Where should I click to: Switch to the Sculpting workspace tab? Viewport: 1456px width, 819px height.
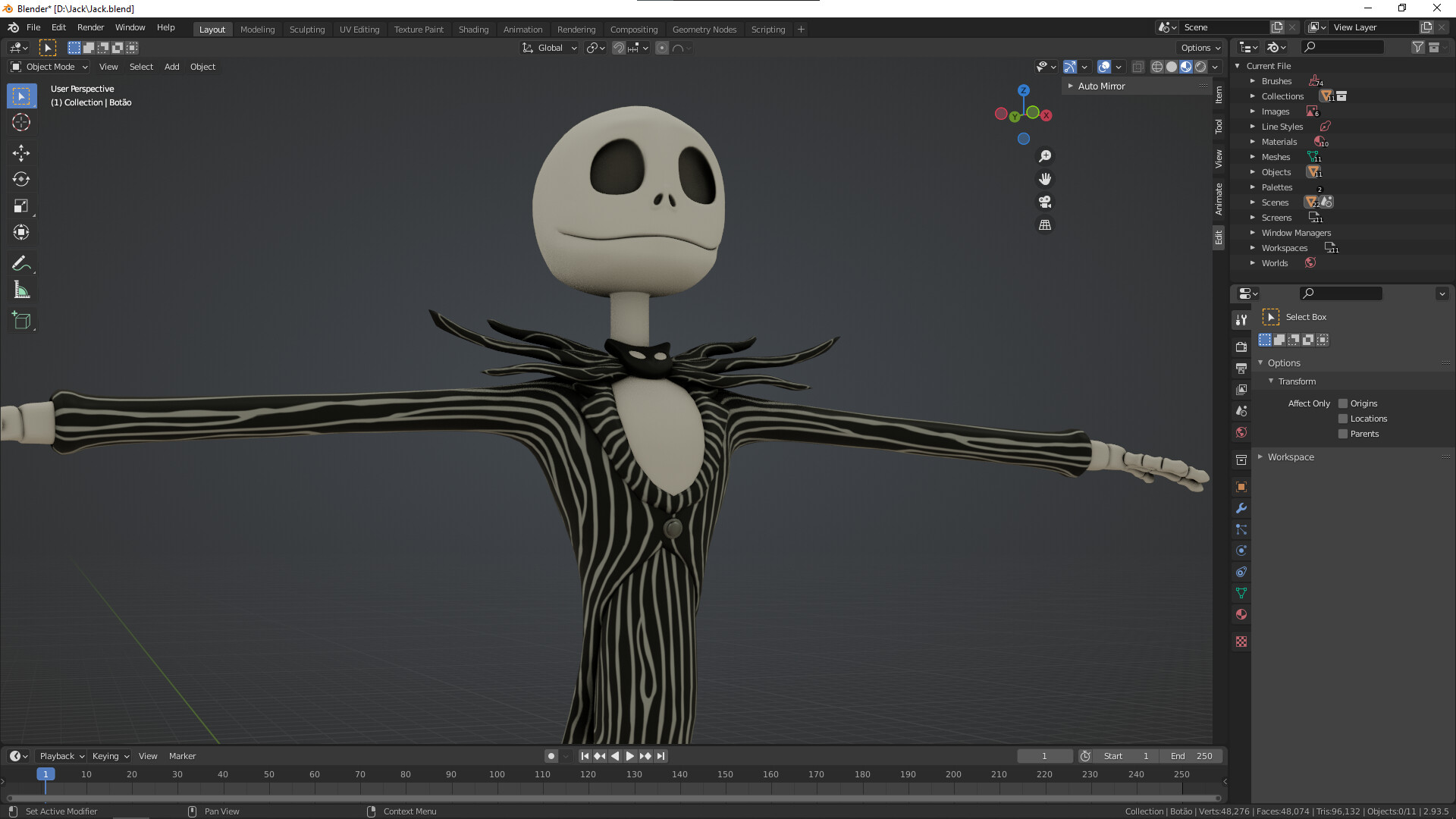click(307, 30)
